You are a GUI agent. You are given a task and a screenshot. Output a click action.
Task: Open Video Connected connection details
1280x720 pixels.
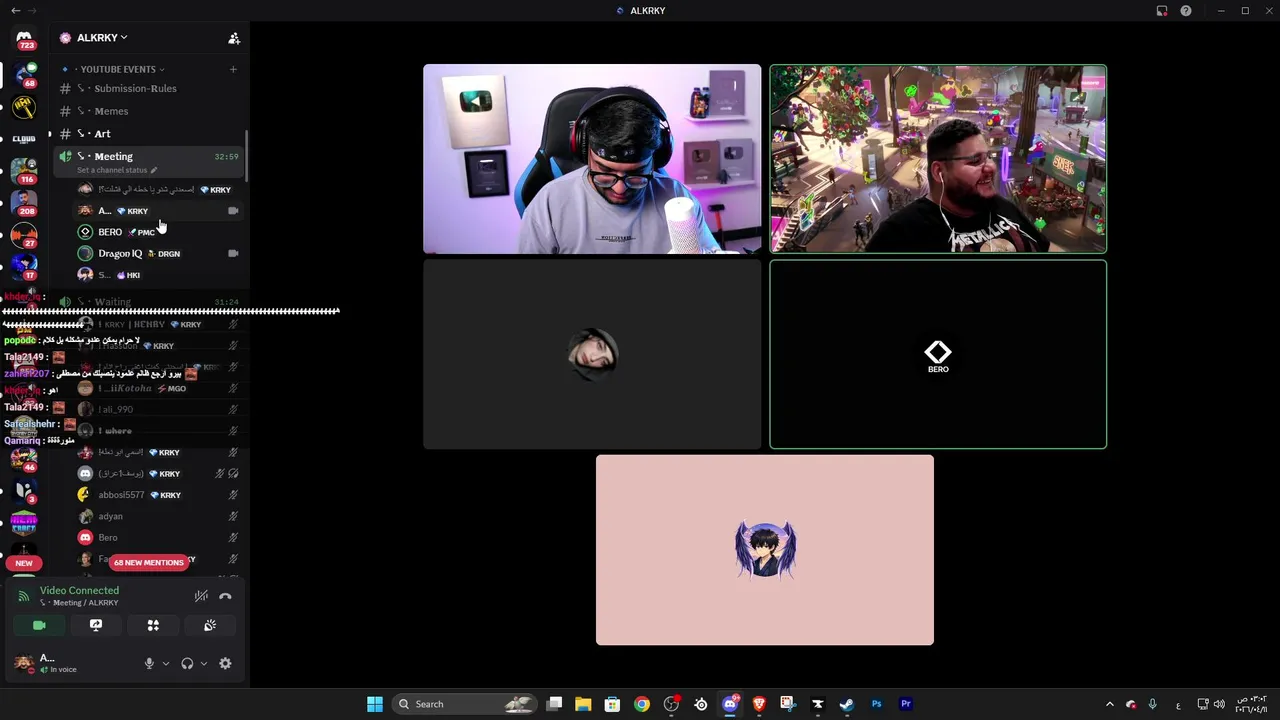pos(79,590)
